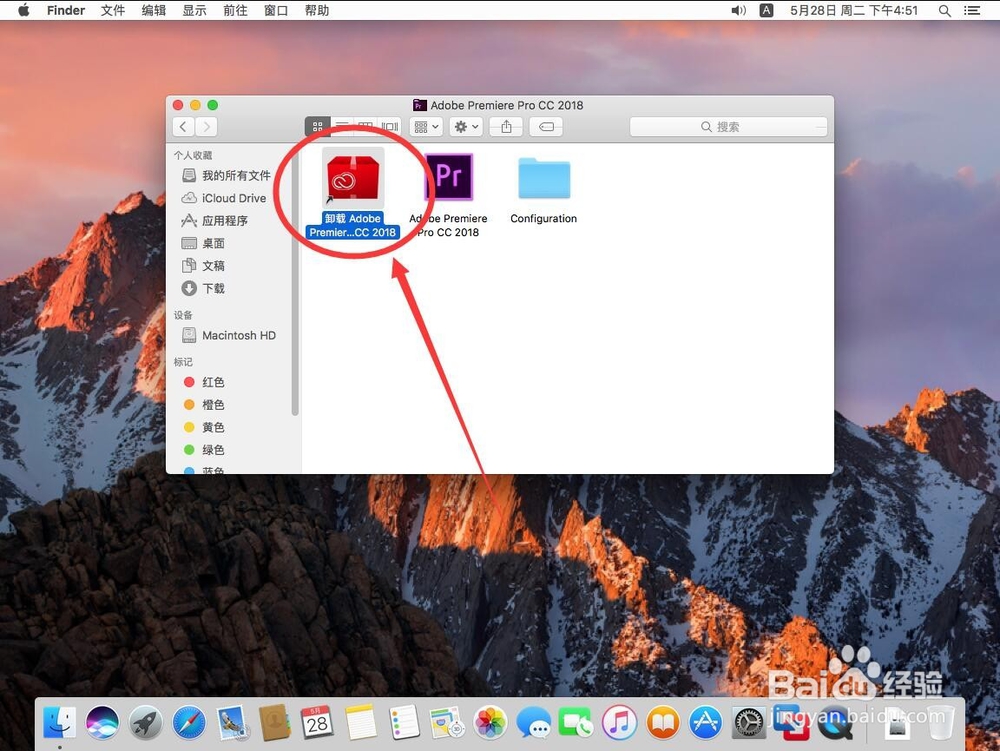The image size is (1000, 751).
Task: Open Launchpad from the Dock
Action: (146, 723)
